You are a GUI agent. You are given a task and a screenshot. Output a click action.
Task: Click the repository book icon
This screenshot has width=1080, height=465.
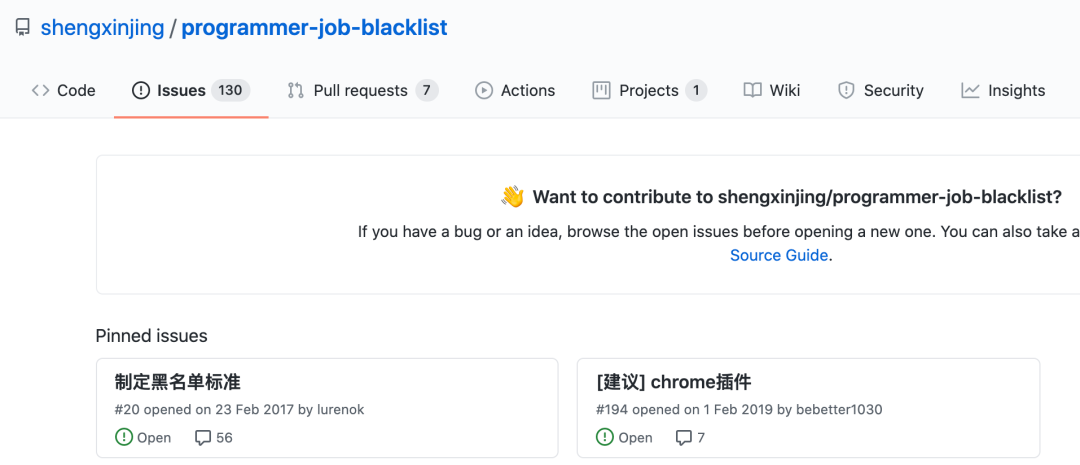[22, 28]
